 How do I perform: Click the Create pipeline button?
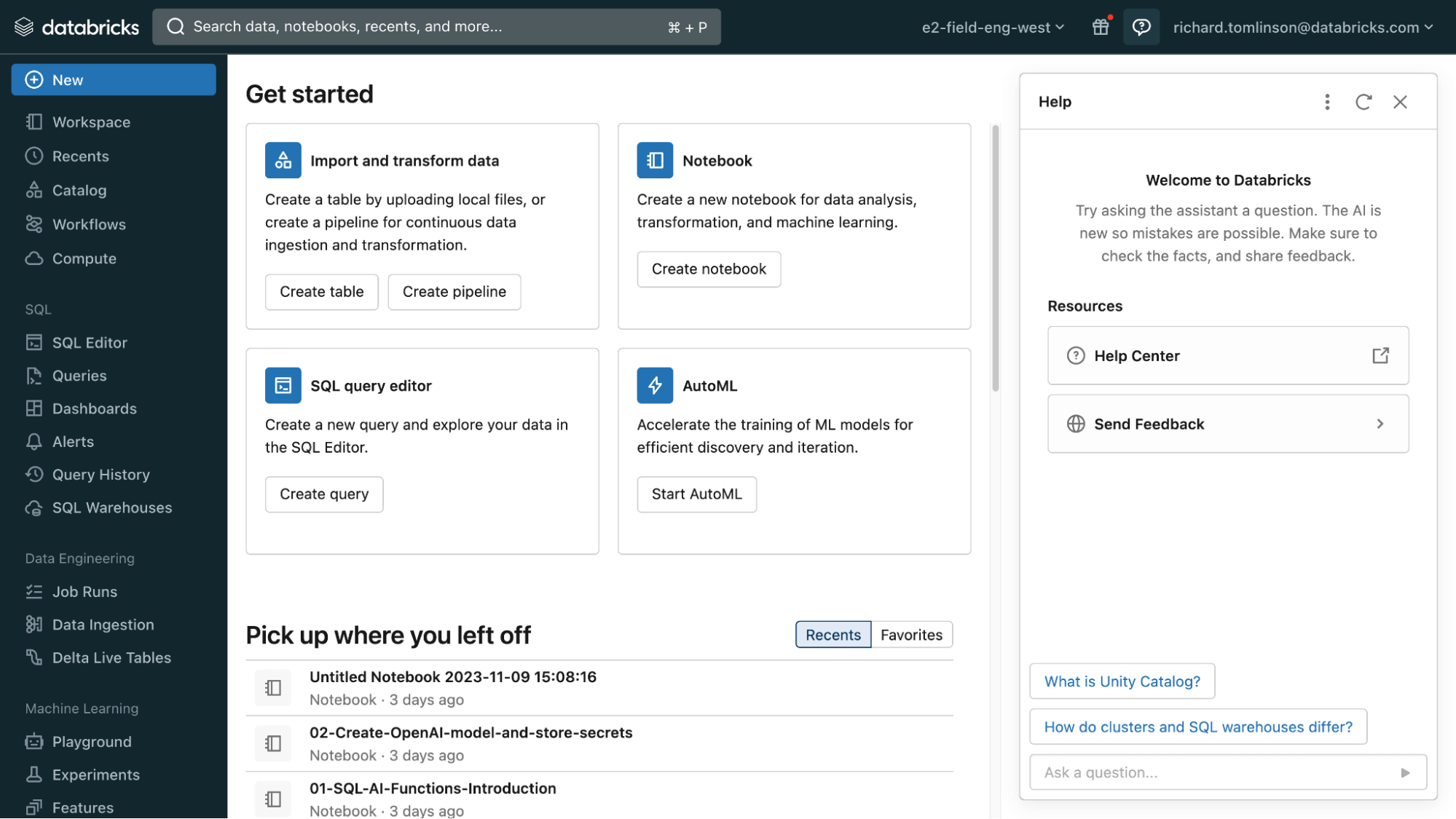[454, 292]
